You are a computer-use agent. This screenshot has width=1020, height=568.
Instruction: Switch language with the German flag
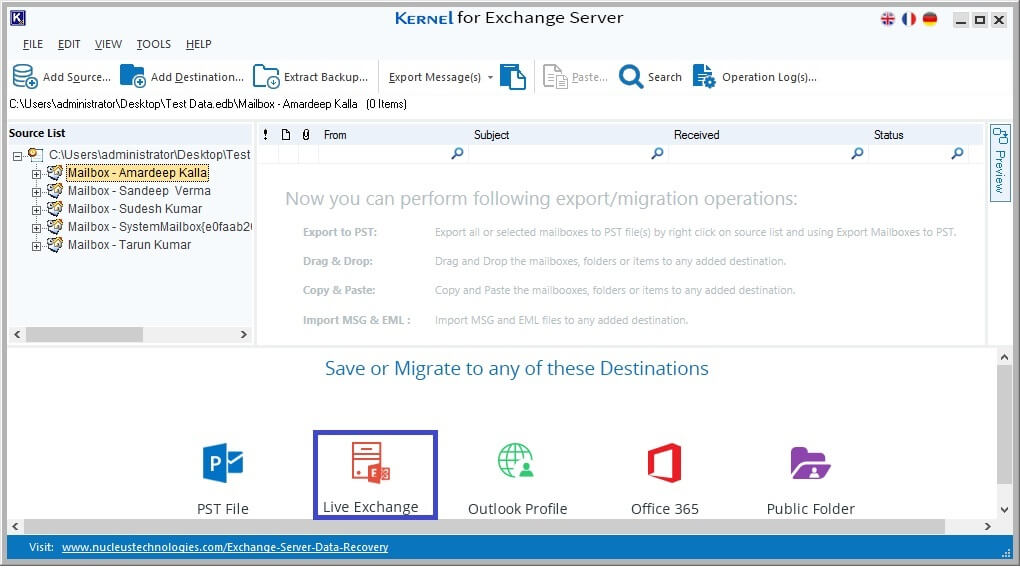[x=931, y=19]
